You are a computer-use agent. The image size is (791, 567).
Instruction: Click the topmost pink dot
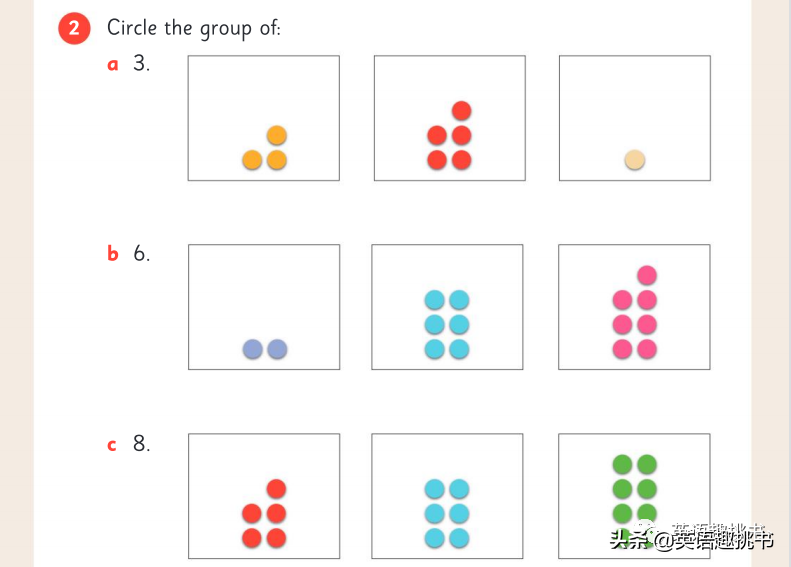tap(647, 275)
